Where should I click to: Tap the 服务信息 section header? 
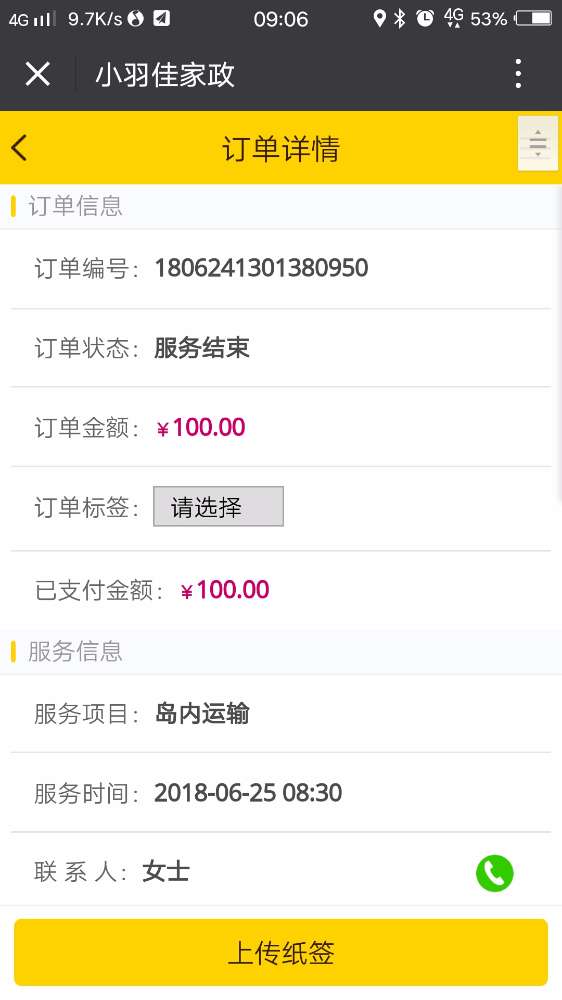75,651
